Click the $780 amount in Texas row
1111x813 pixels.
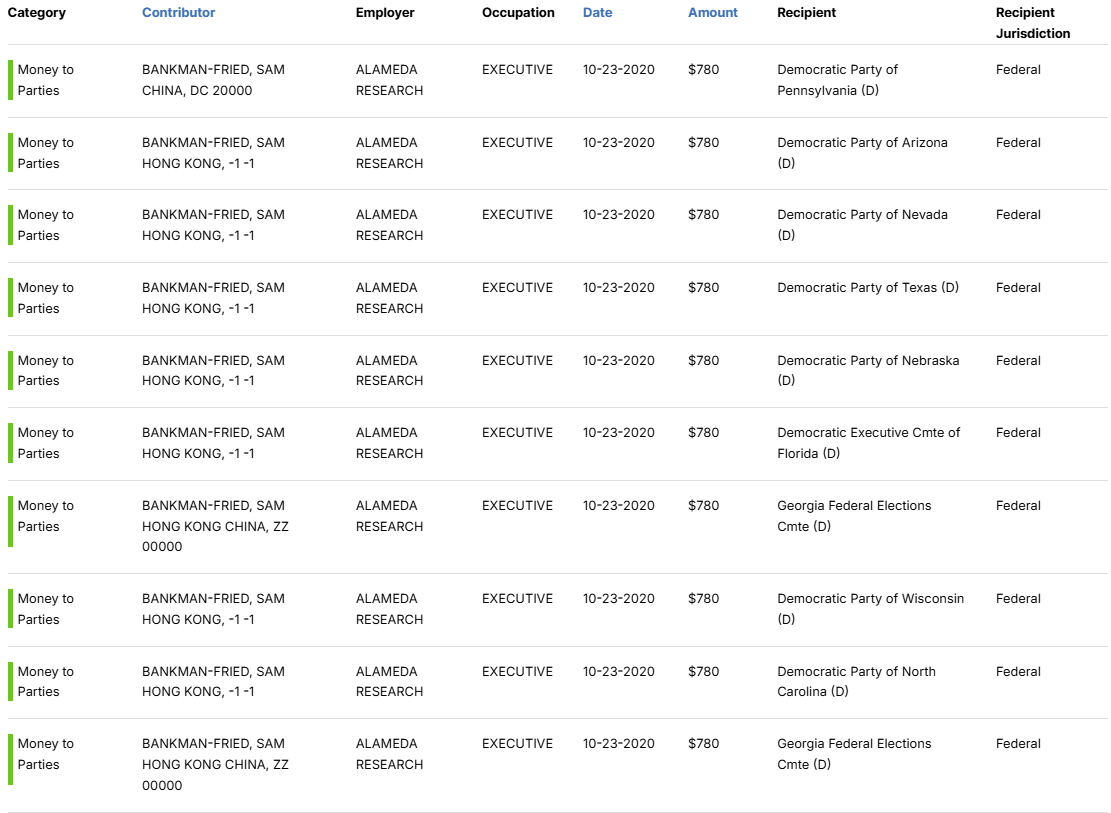pyautogui.click(x=703, y=288)
